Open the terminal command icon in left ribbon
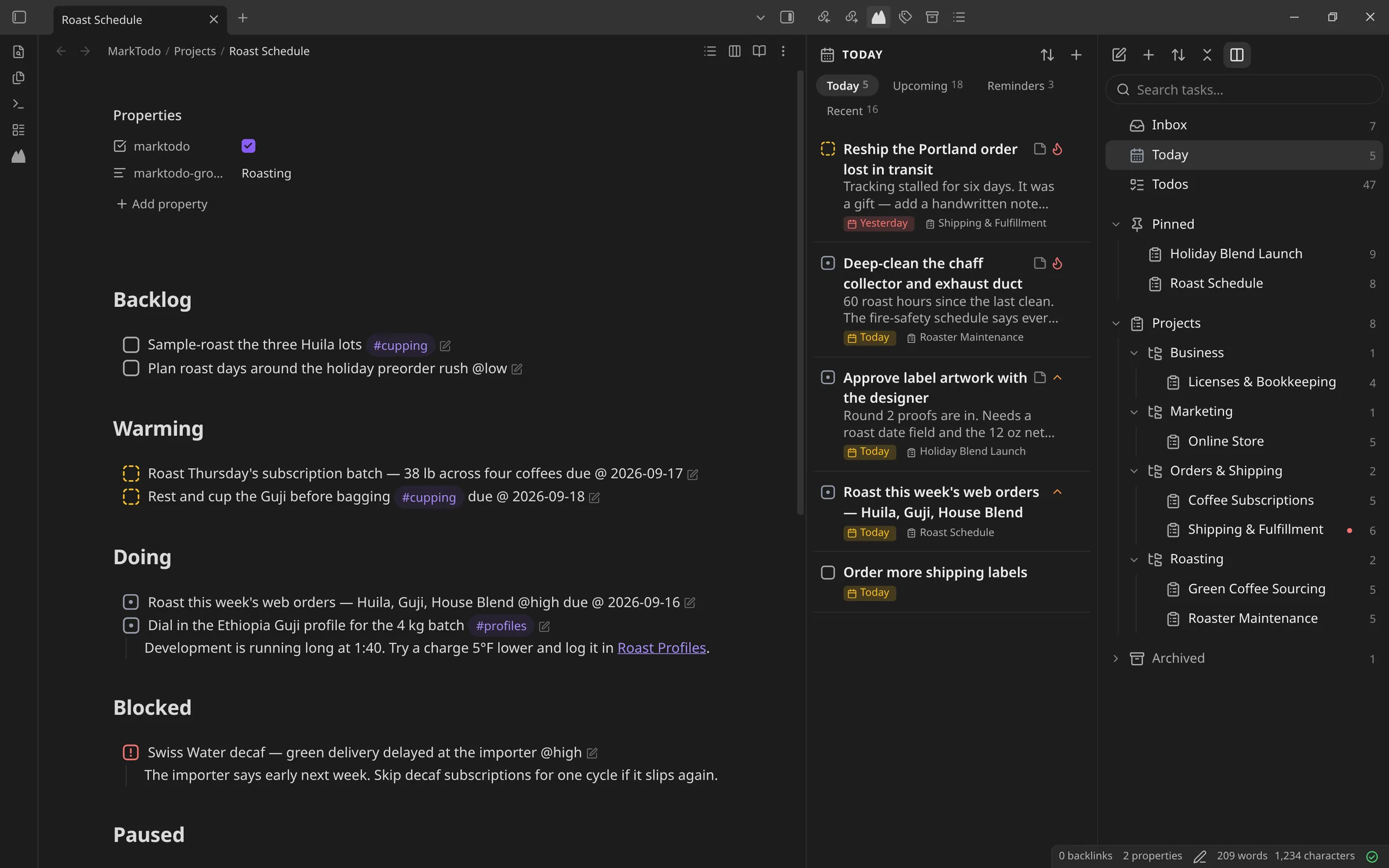 19,104
